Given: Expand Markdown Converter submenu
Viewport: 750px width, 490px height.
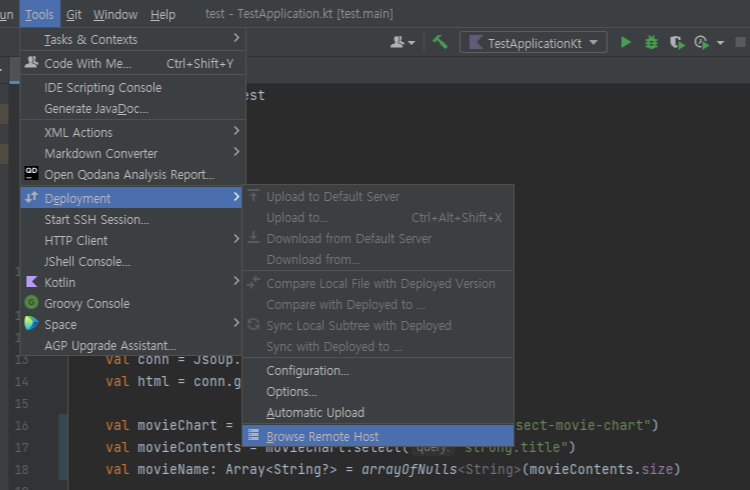Looking at the screenshot, I should click(132, 153).
